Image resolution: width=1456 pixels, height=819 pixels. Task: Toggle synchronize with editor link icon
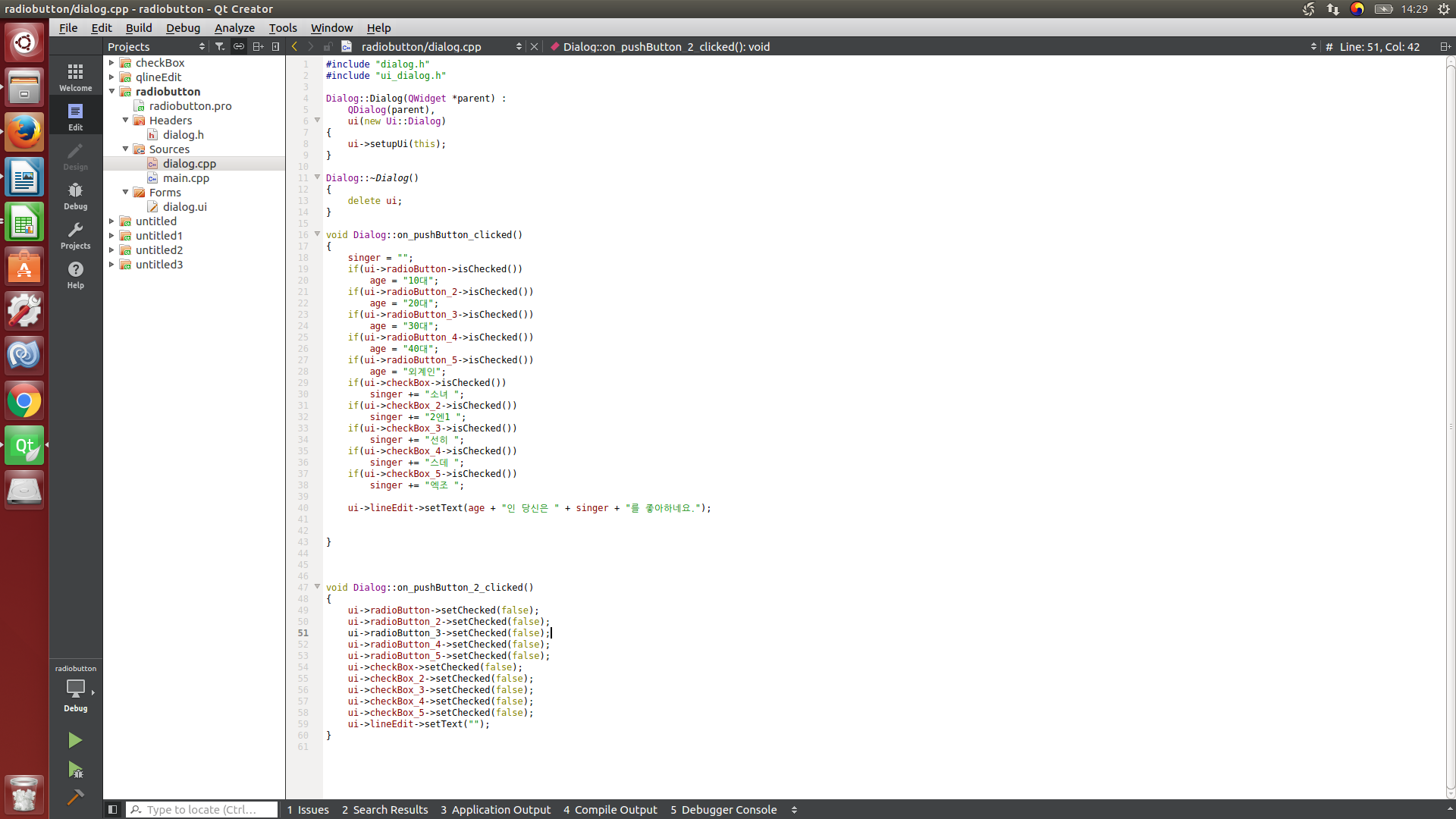click(x=239, y=46)
